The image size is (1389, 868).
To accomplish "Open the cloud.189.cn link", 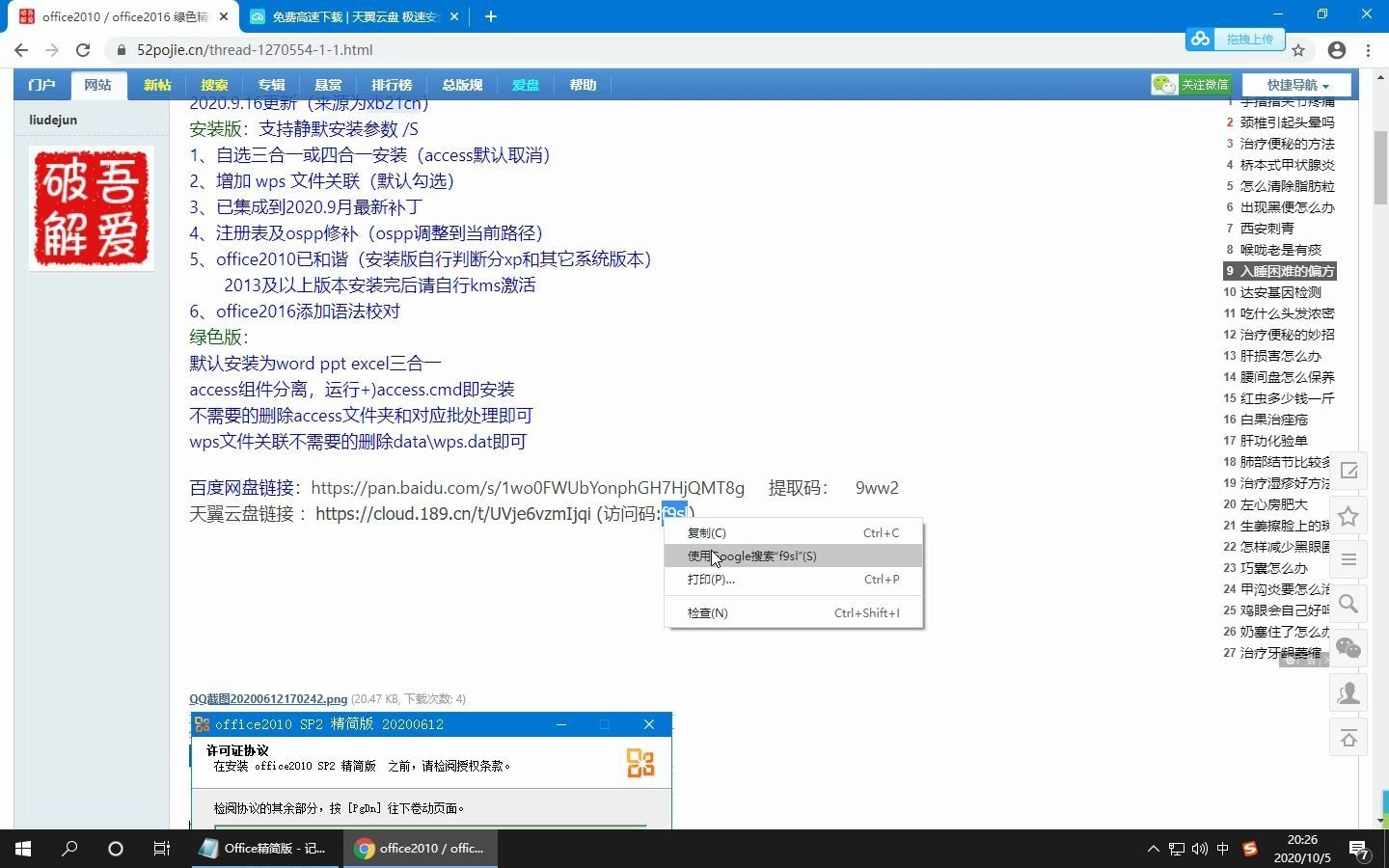I will coord(452,514).
